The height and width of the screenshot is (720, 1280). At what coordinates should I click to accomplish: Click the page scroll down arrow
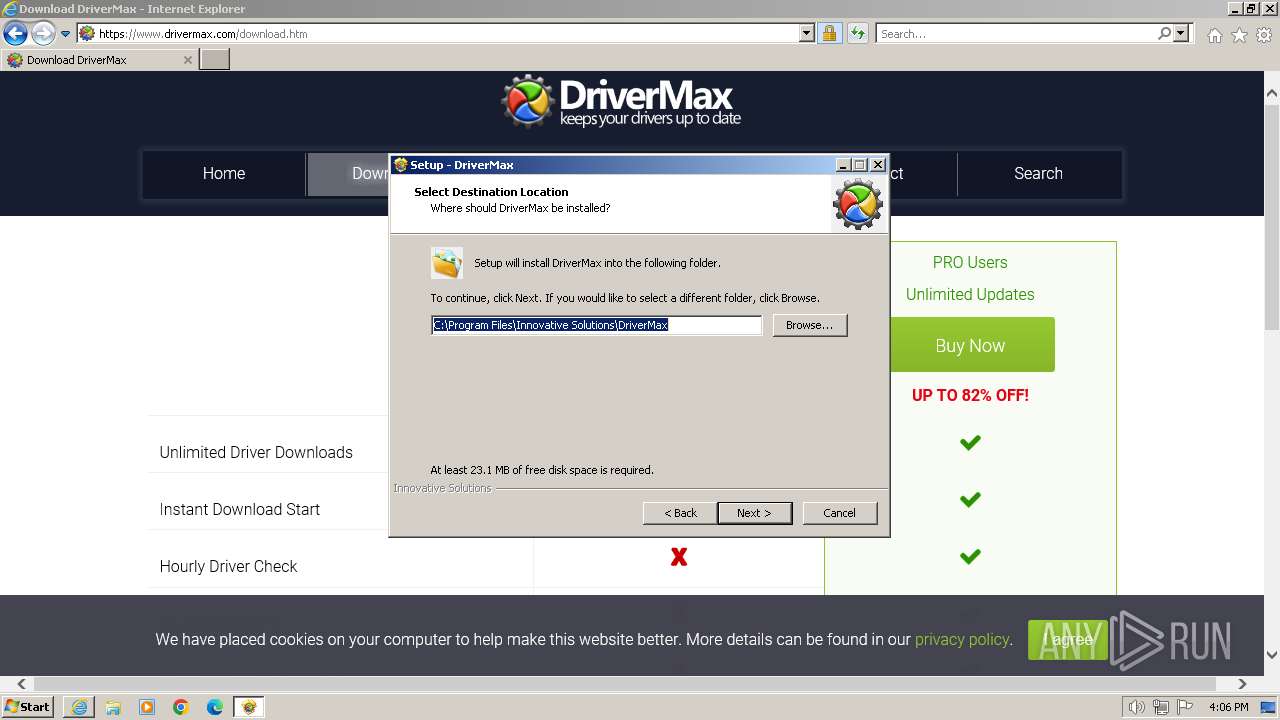(1272, 655)
